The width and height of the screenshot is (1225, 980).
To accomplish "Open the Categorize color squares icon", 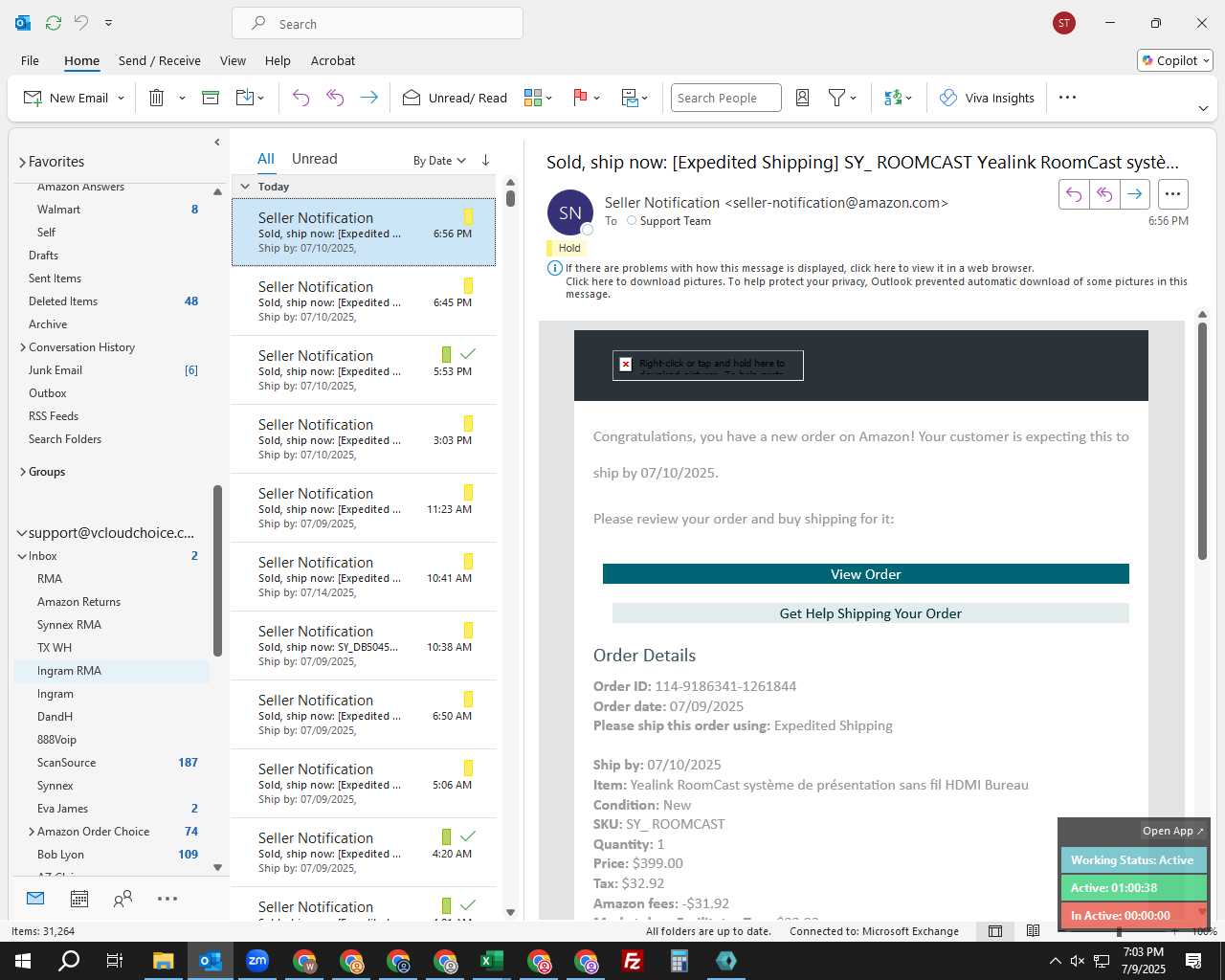I will (533, 98).
